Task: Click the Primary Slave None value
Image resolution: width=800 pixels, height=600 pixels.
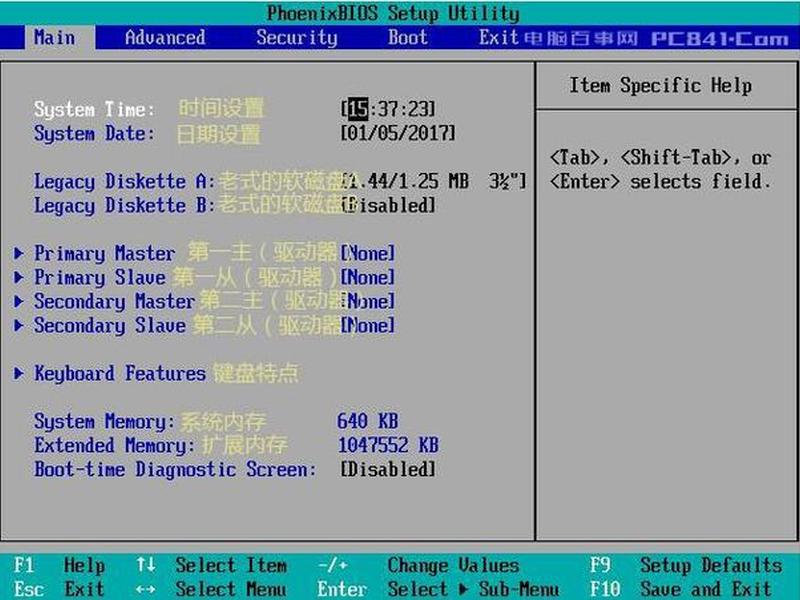Action: pos(368,277)
